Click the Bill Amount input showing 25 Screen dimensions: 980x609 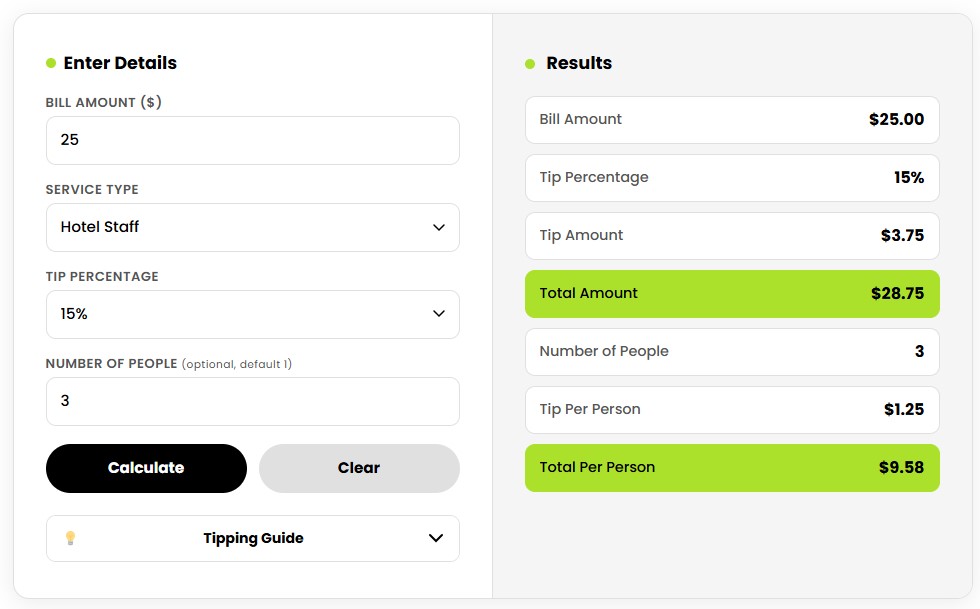tap(252, 140)
